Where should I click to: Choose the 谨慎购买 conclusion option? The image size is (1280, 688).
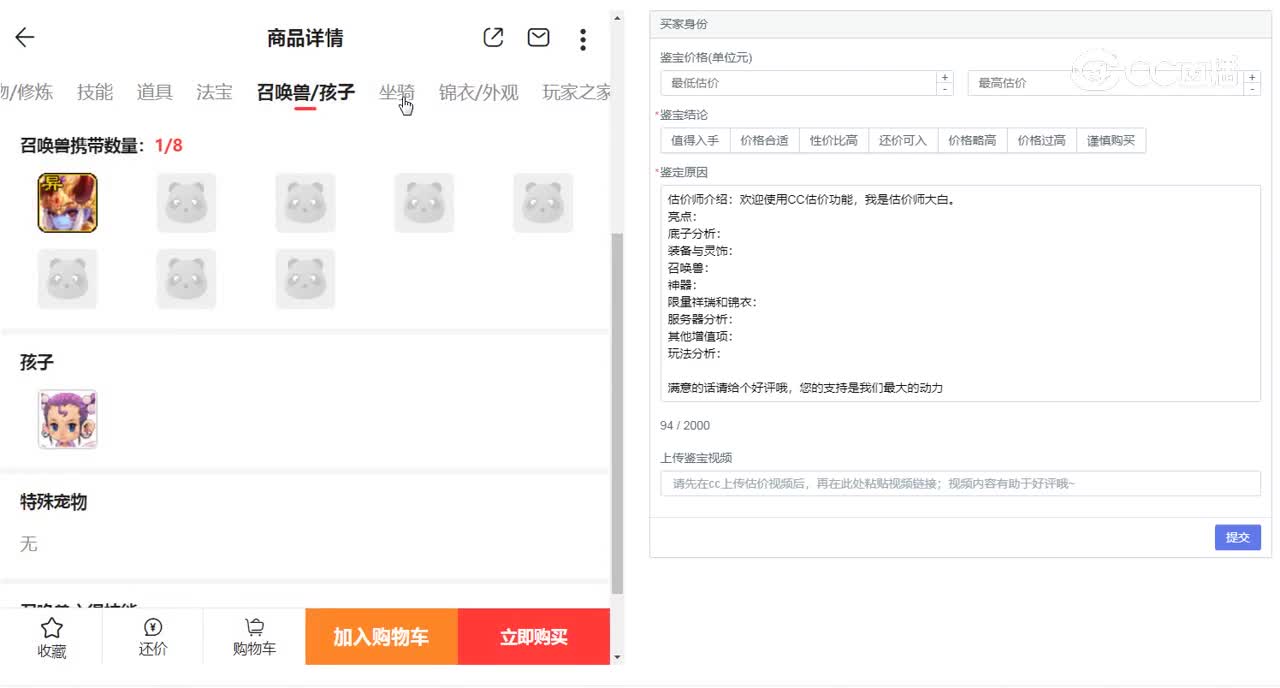[1111, 141]
